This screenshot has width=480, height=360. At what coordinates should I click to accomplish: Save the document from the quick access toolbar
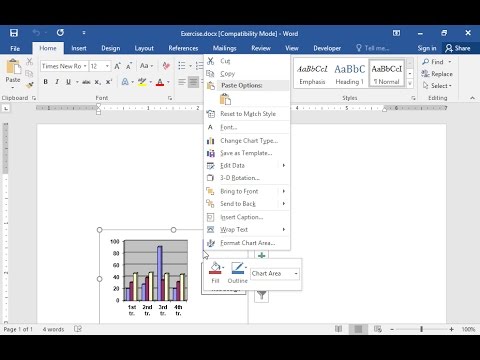pyautogui.click(x=14, y=33)
